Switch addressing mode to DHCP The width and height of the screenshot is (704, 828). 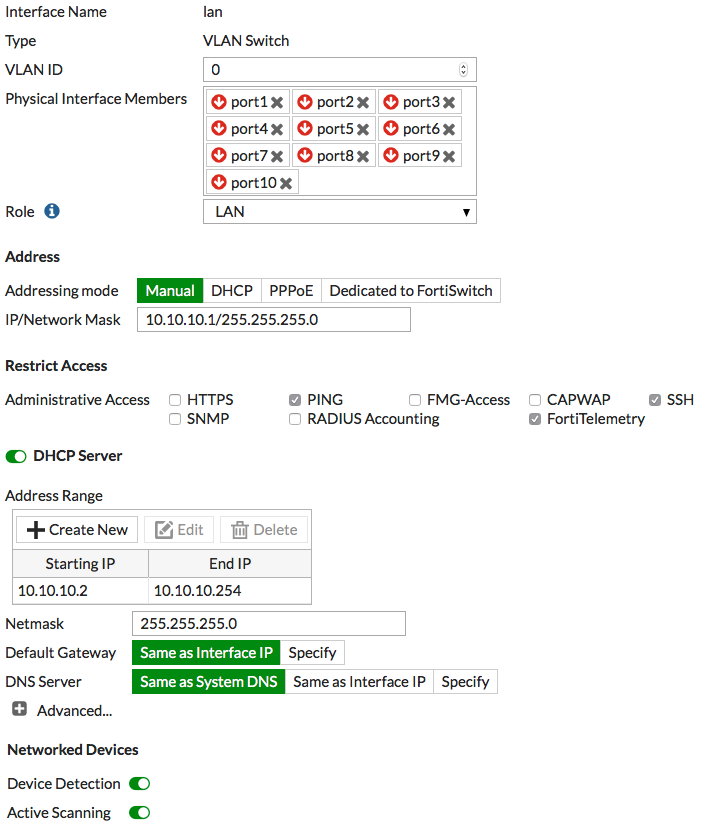point(232,291)
